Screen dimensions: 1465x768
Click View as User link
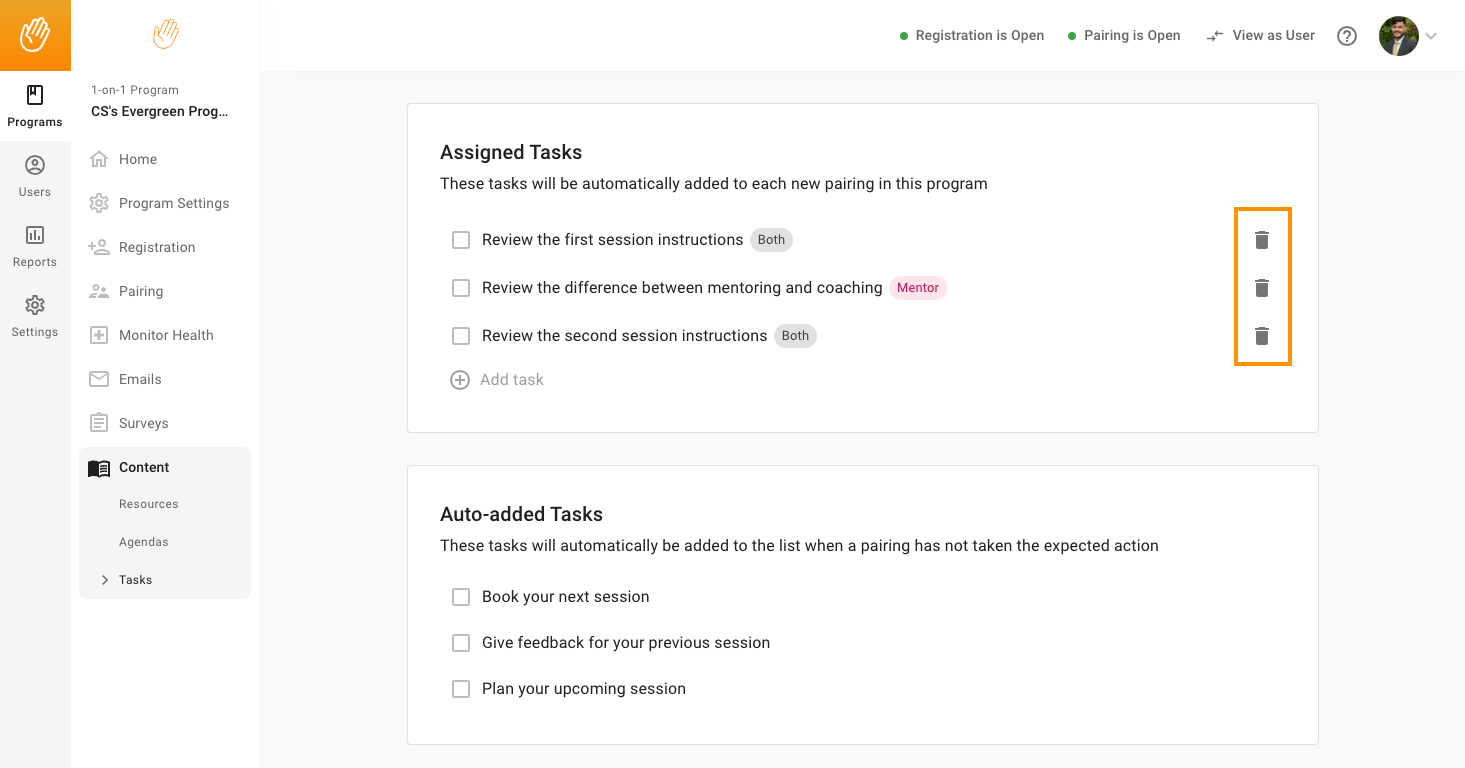pos(1274,36)
